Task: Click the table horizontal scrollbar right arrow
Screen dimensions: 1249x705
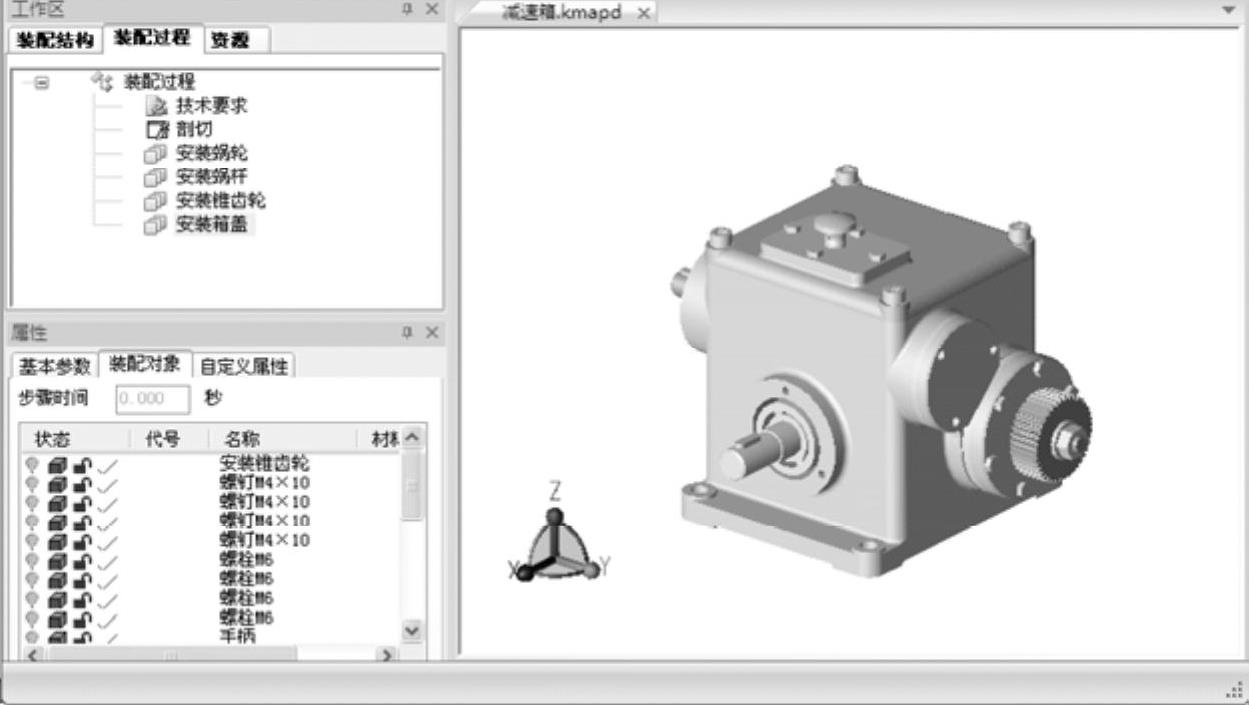Action: 387,654
